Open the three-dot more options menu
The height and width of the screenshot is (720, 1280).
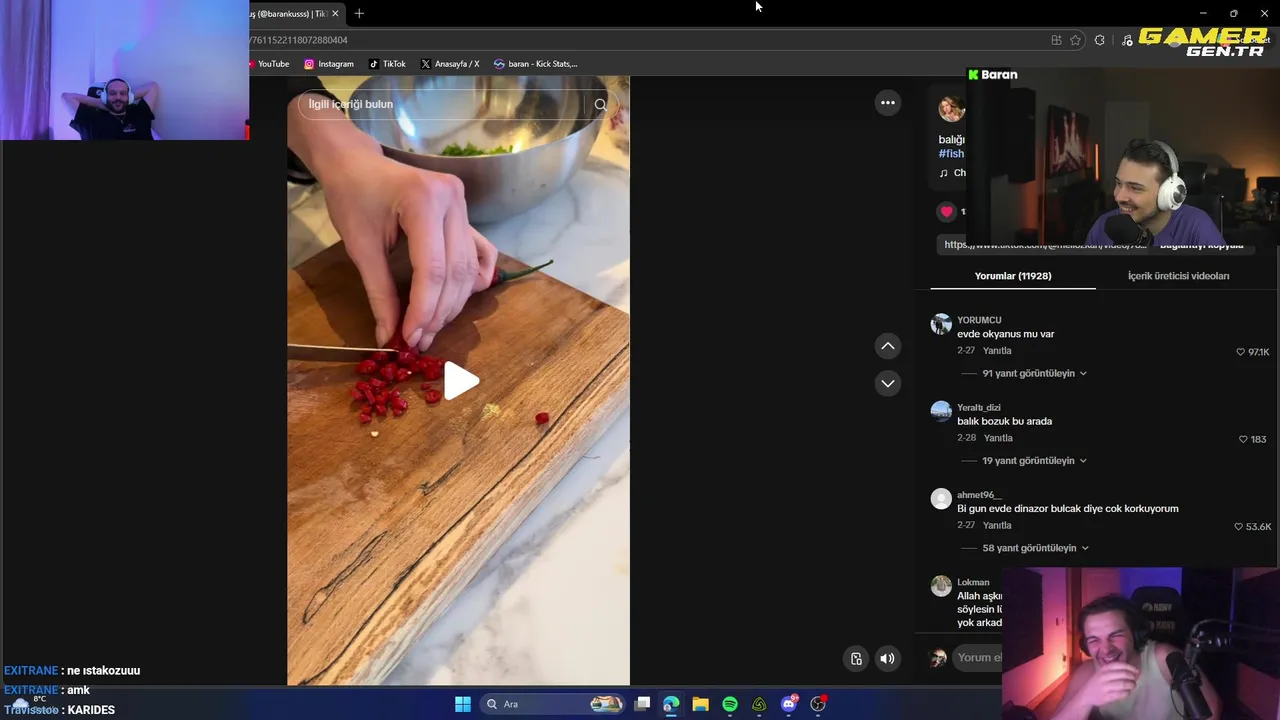[887, 102]
